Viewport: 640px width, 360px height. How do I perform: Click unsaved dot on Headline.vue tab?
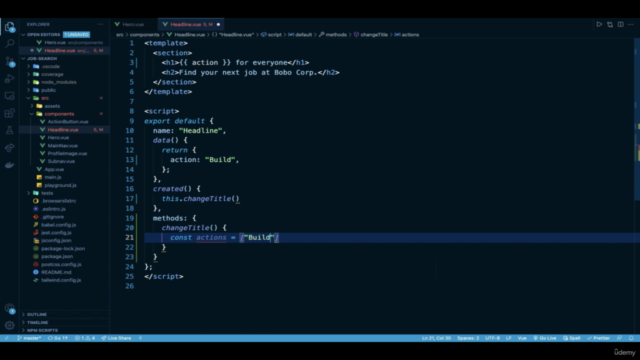pos(218,24)
